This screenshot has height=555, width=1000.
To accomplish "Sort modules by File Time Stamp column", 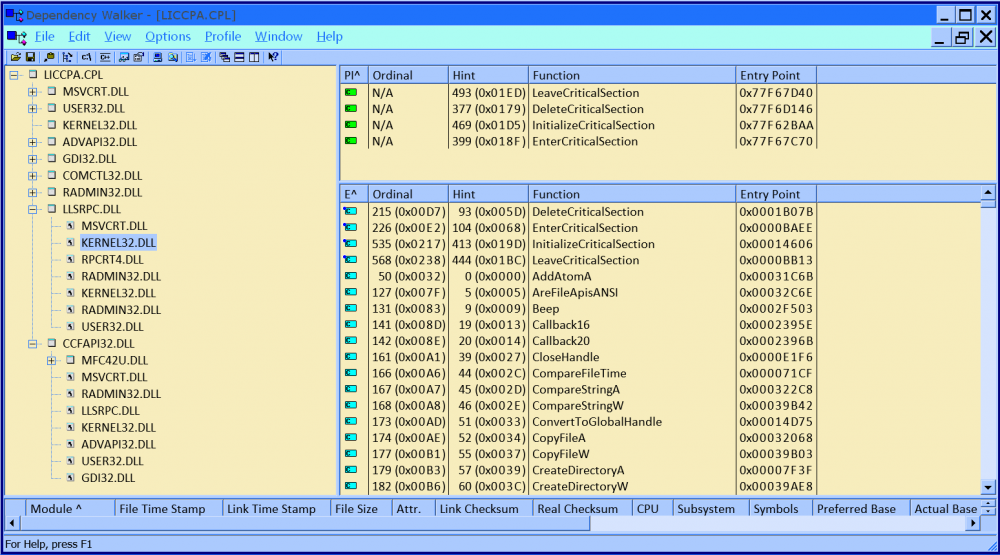I will click(162, 509).
